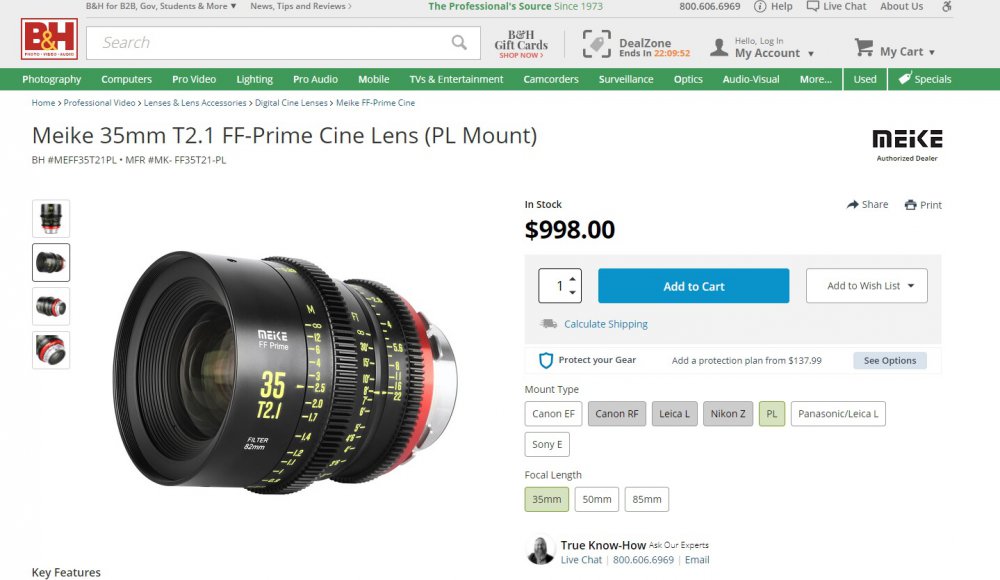The height and width of the screenshot is (580, 1000).
Task: Click the search magnifier icon
Action: coord(459,42)
